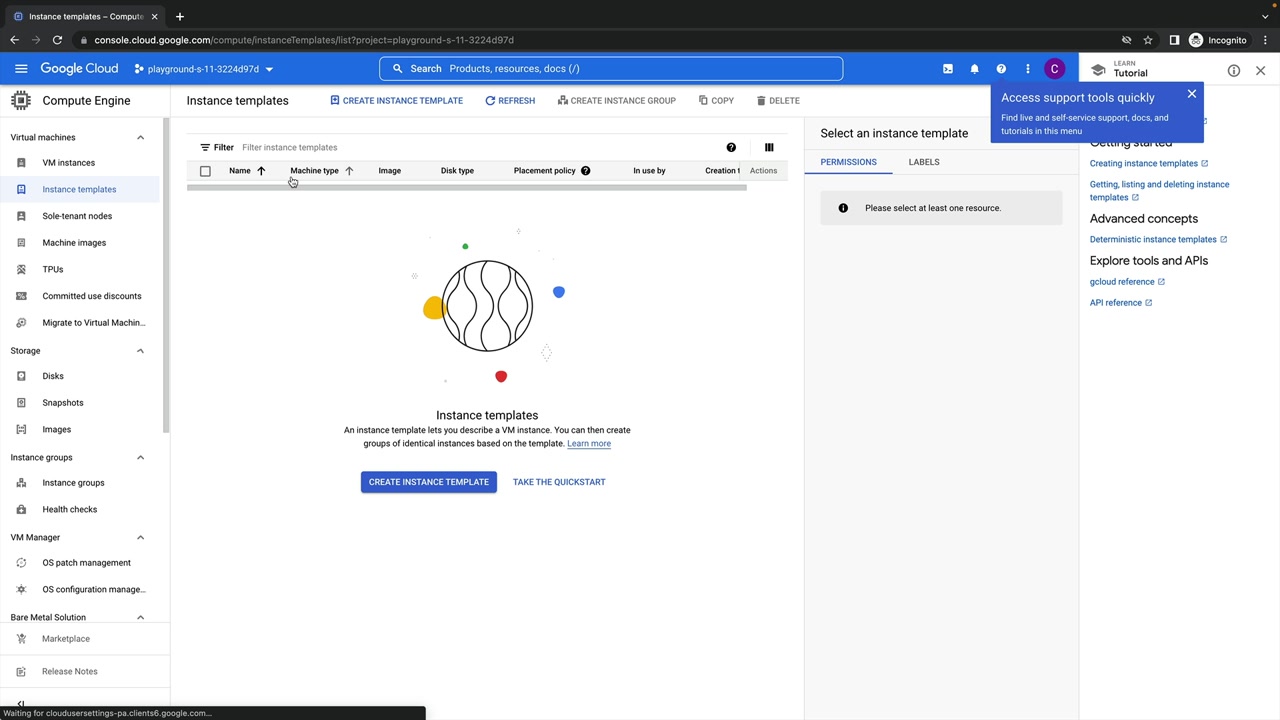Toggle the select-all table checkbox
This screenshot has height=720, width=1280.
point(205,171)
